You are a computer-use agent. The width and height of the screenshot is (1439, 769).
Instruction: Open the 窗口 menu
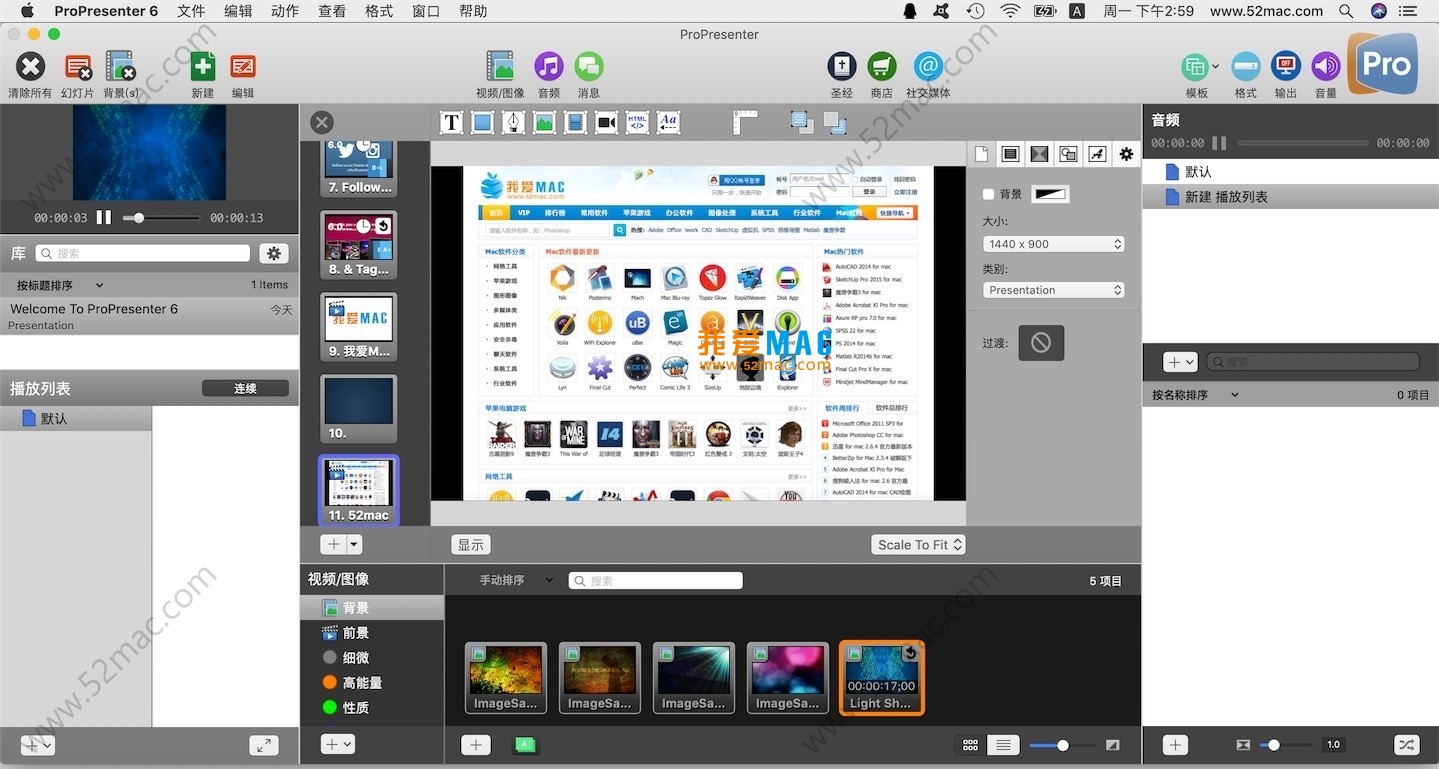426,11
